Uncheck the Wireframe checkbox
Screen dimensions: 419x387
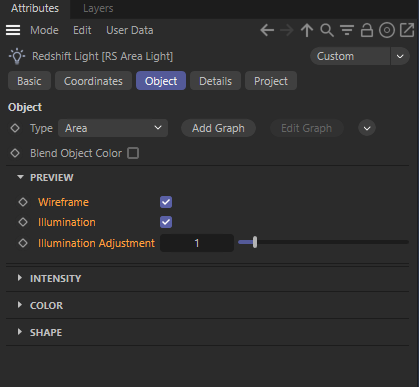(x=166, y=202)
